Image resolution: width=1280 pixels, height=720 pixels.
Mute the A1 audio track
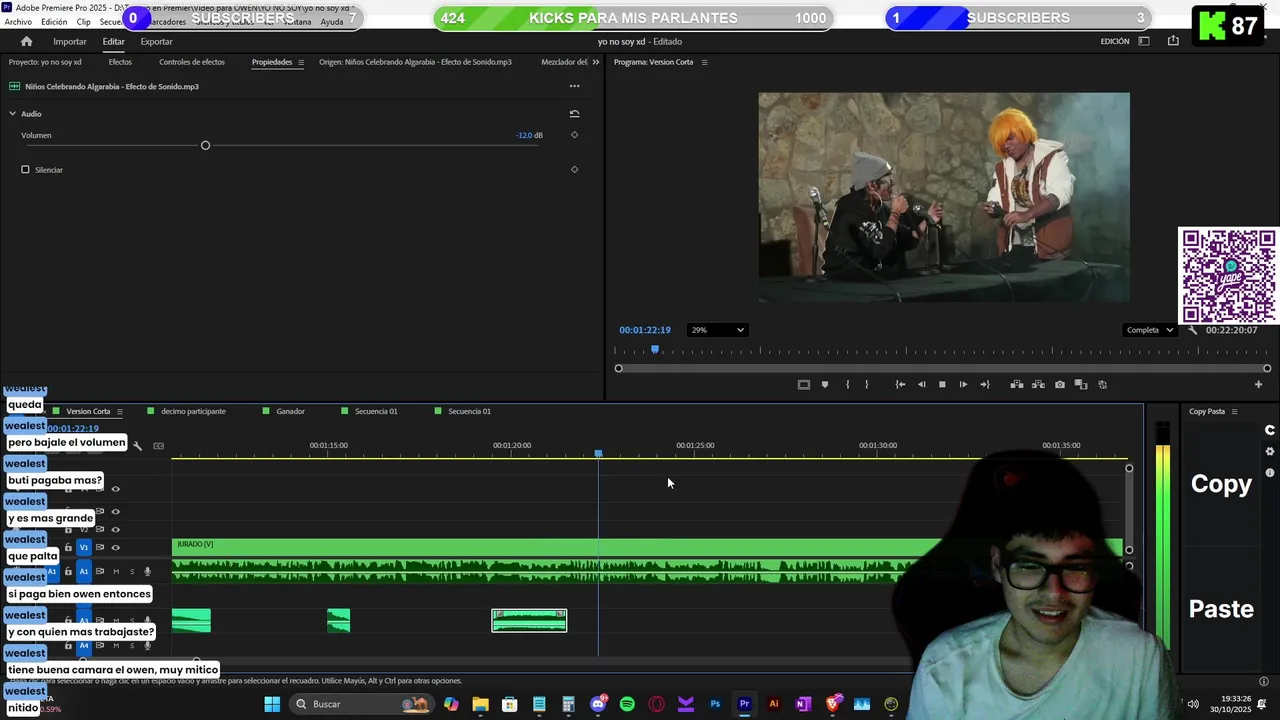pyautogui.click(x=115, y=572)
